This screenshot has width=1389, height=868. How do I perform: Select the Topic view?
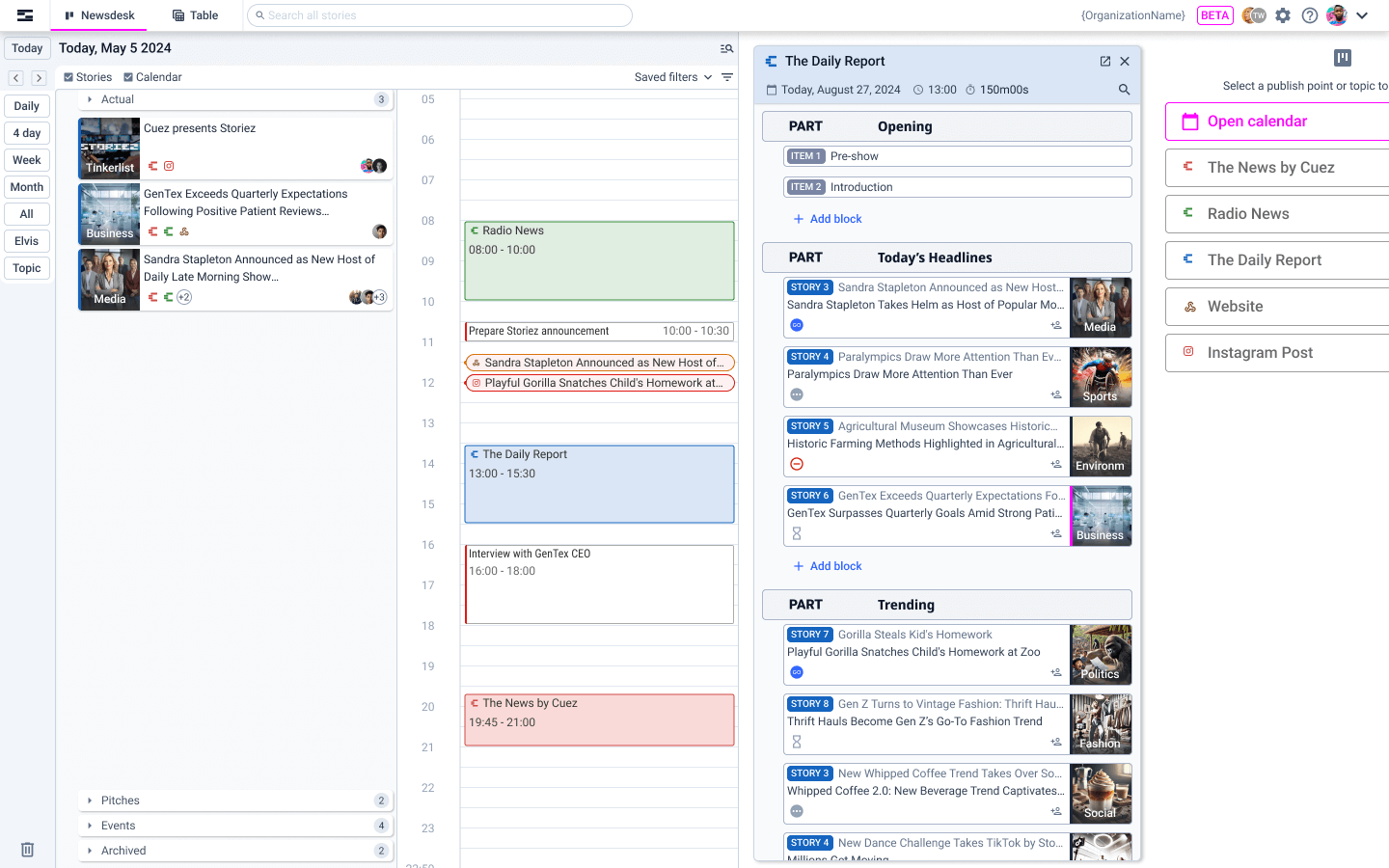click(27, 268)
